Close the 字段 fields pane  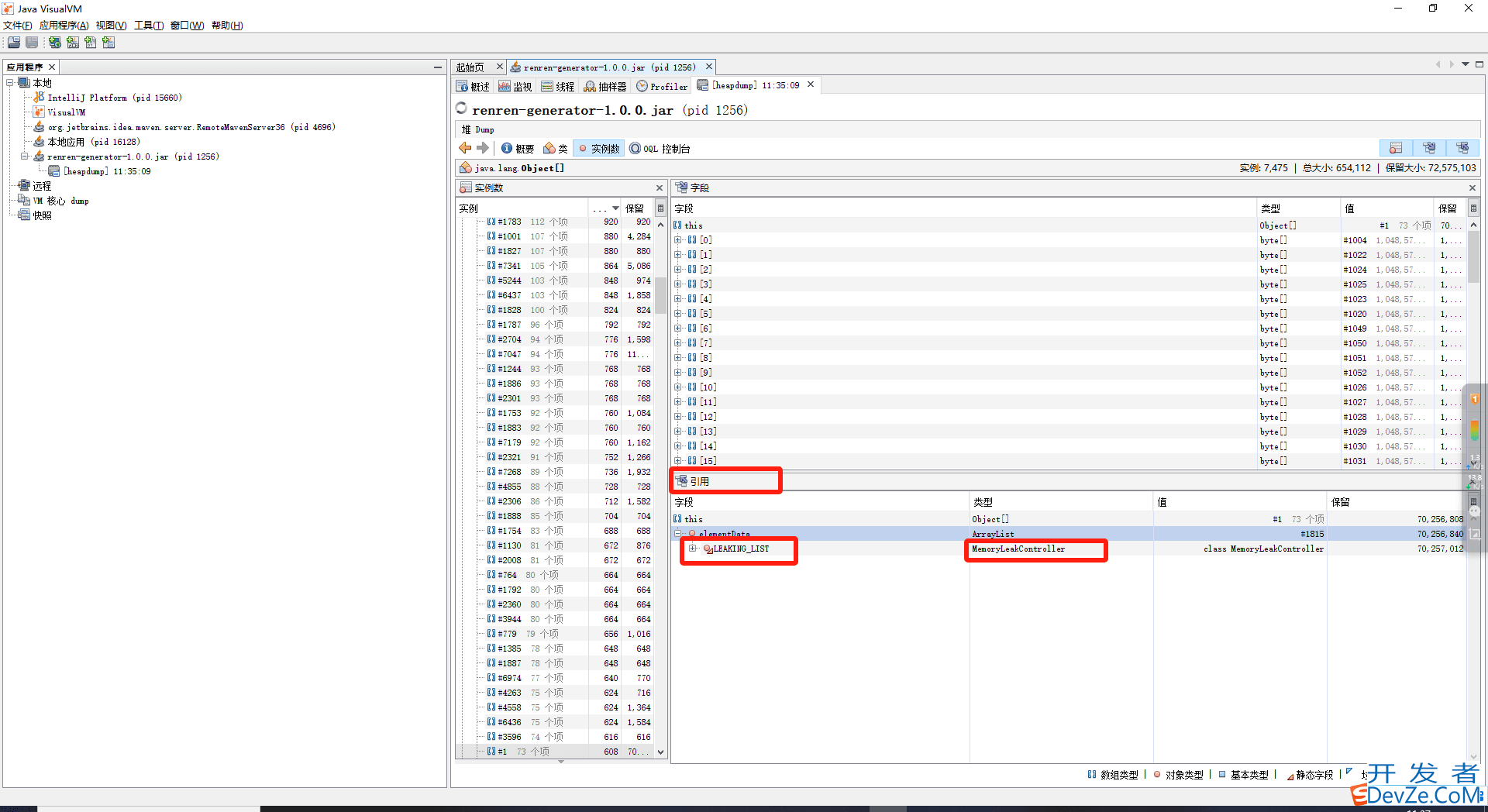pos(1472,188)
